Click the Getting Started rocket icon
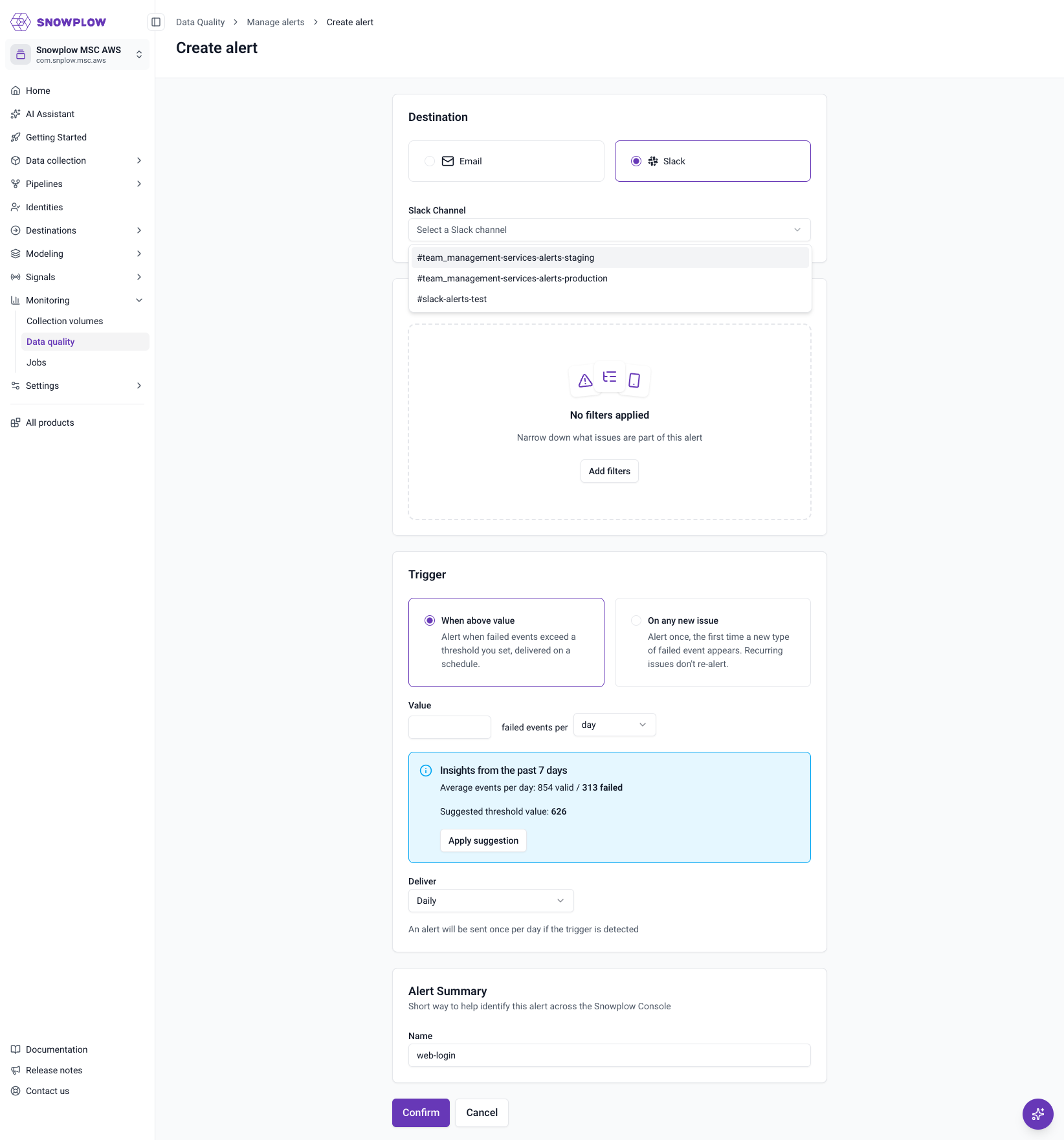1064x1140 pixels. click(16, 137)
